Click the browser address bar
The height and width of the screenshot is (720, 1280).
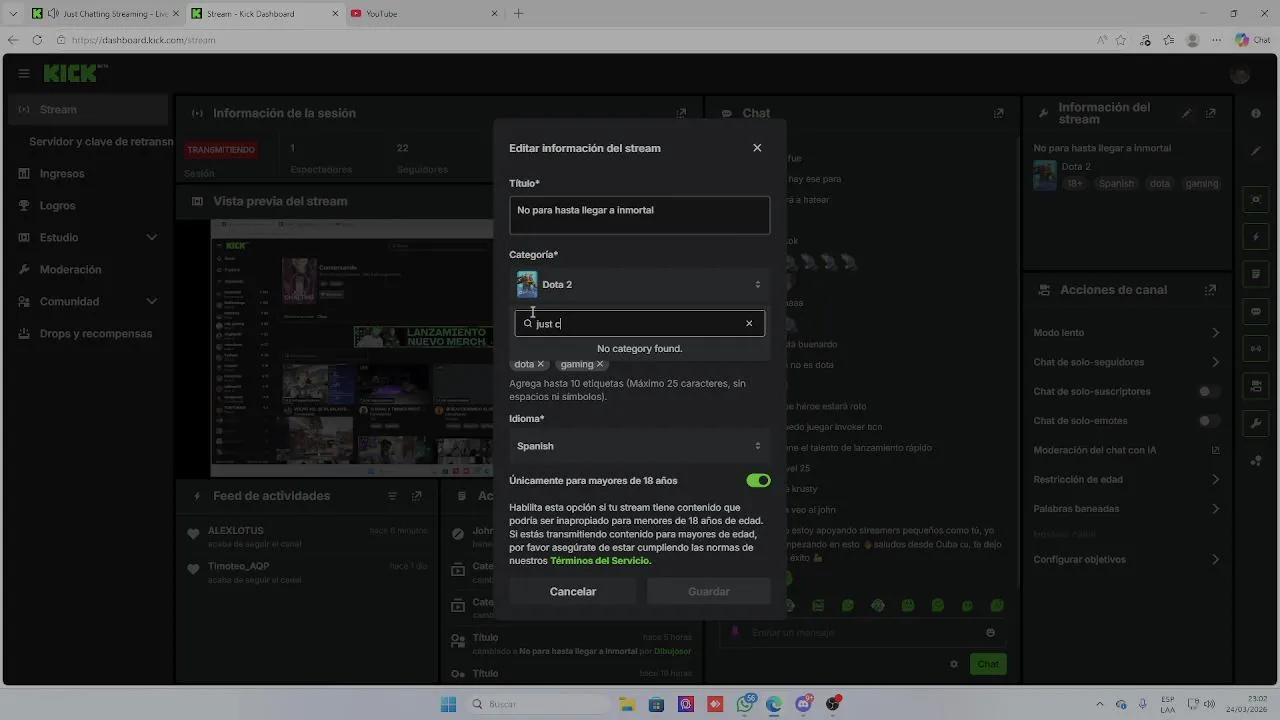click(570, 40)
